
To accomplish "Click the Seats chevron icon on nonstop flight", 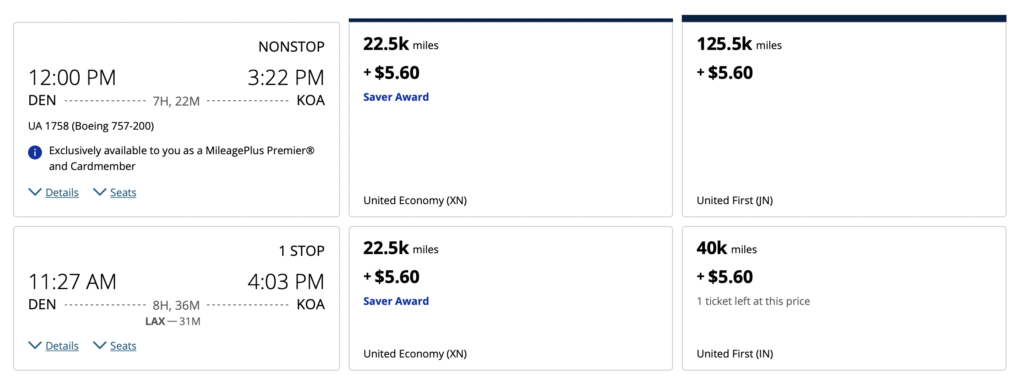I will [99, 192].
